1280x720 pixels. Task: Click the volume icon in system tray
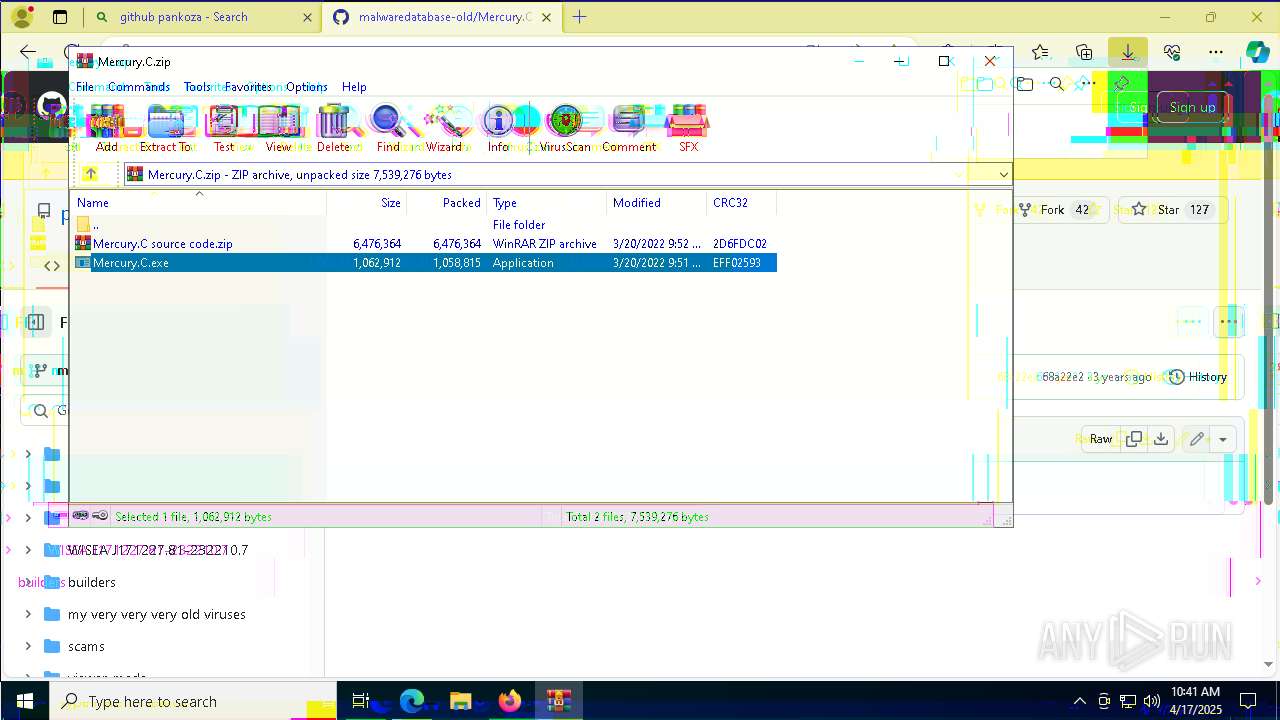coord(1151,701)
